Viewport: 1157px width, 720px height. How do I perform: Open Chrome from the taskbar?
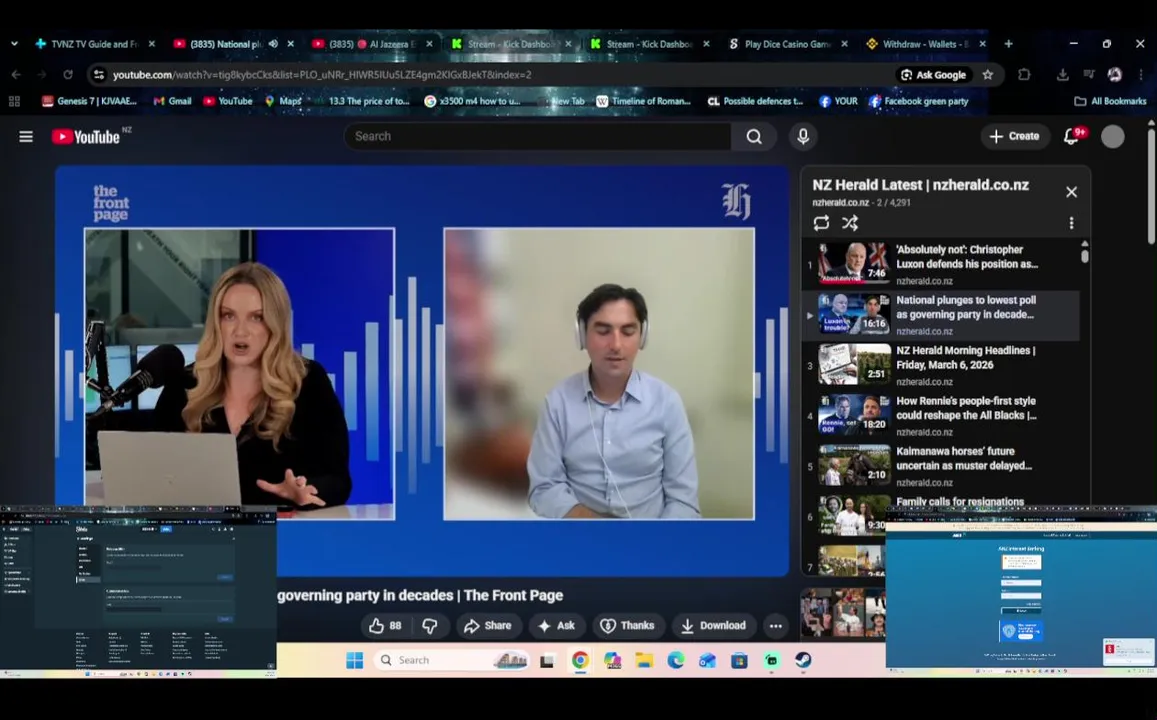click(580, 660)
